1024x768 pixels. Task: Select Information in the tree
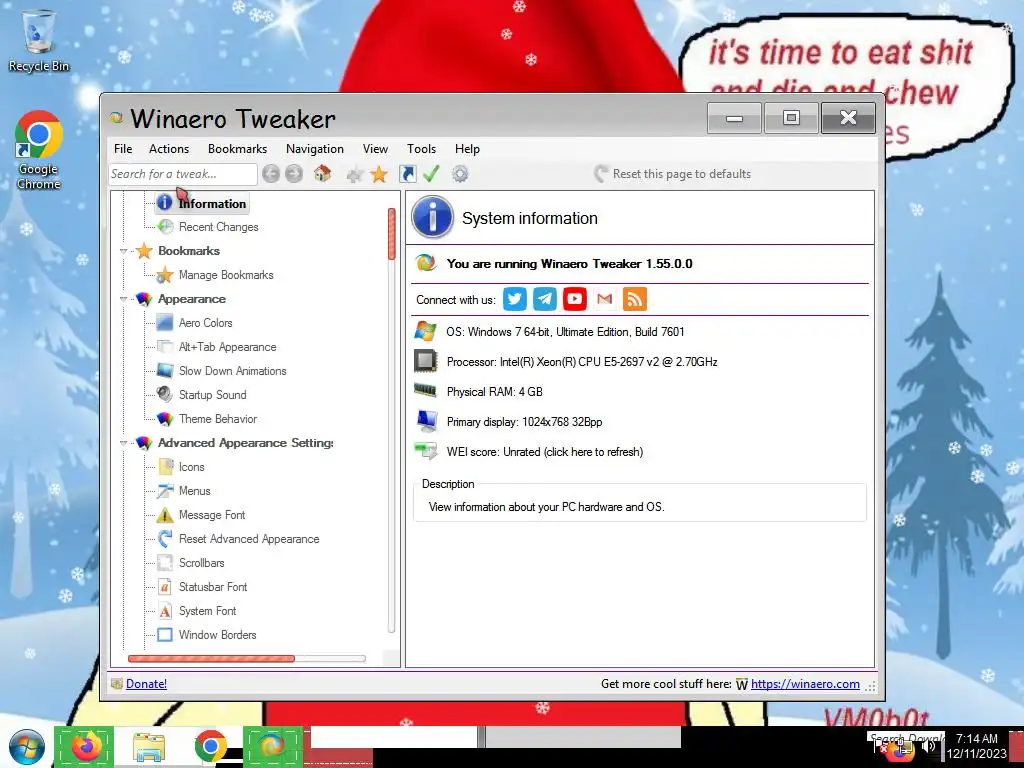[212, 204]
